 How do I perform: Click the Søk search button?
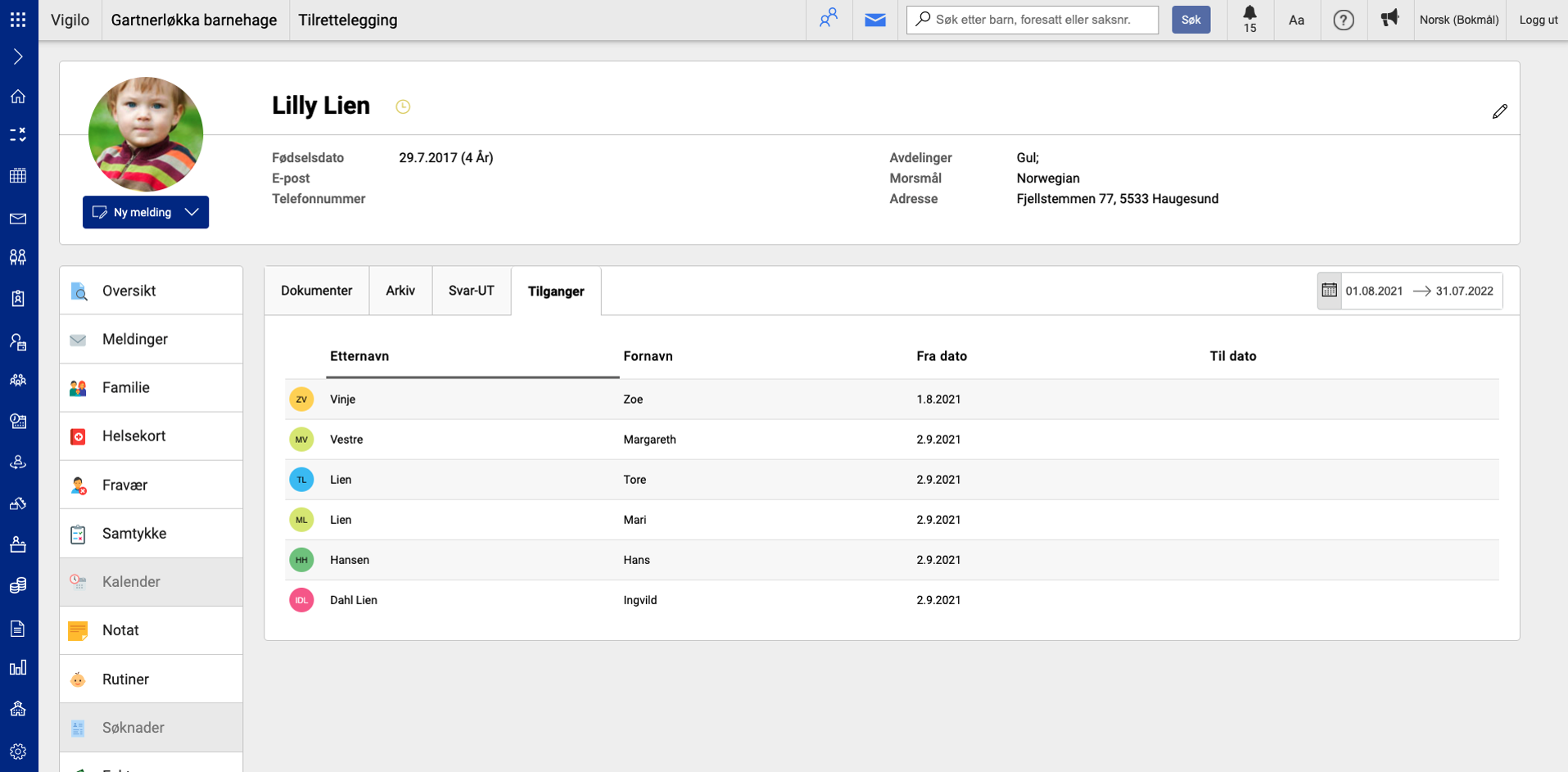1191,20
